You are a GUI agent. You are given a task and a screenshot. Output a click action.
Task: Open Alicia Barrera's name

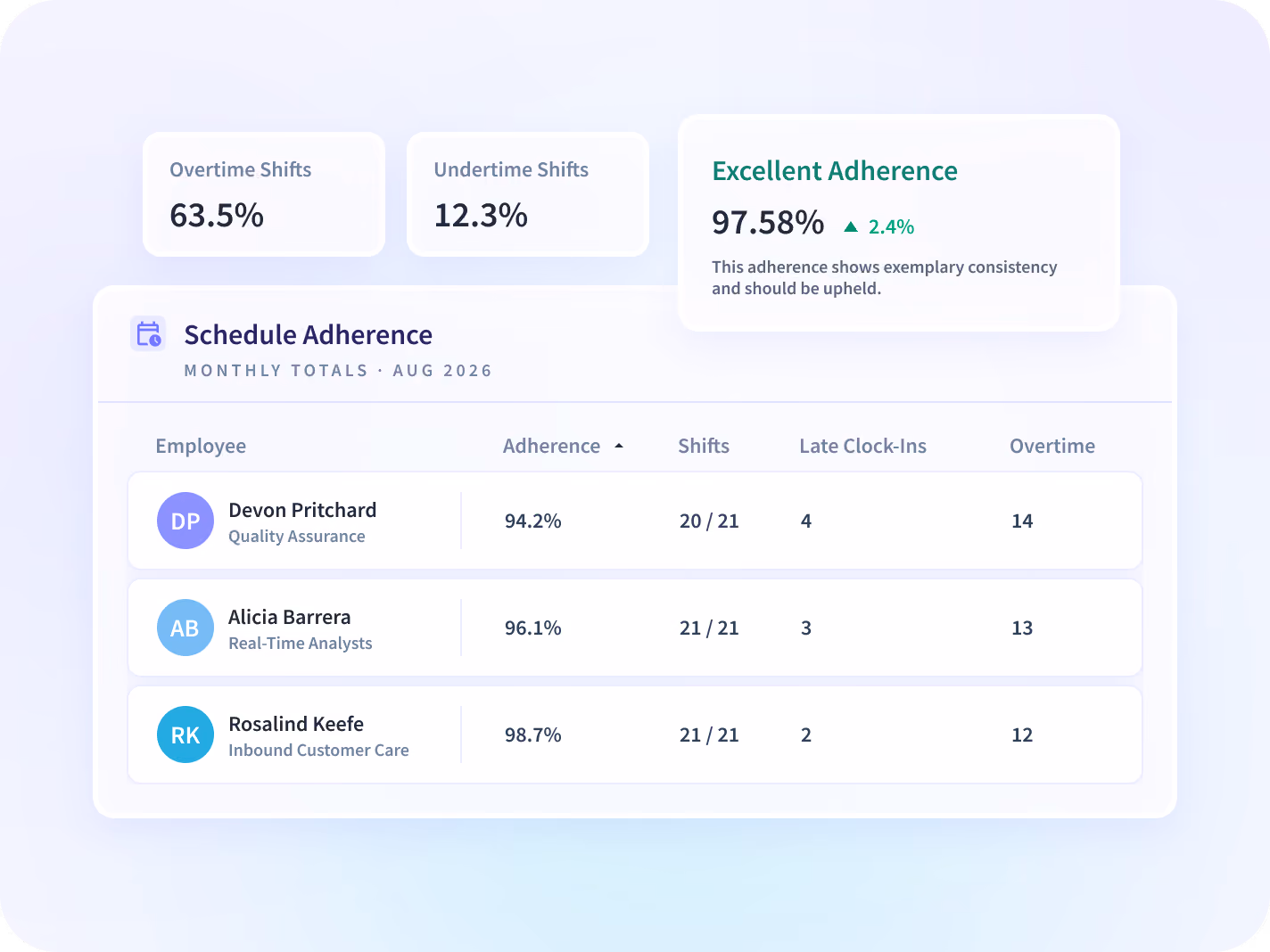tap(289, 617)
